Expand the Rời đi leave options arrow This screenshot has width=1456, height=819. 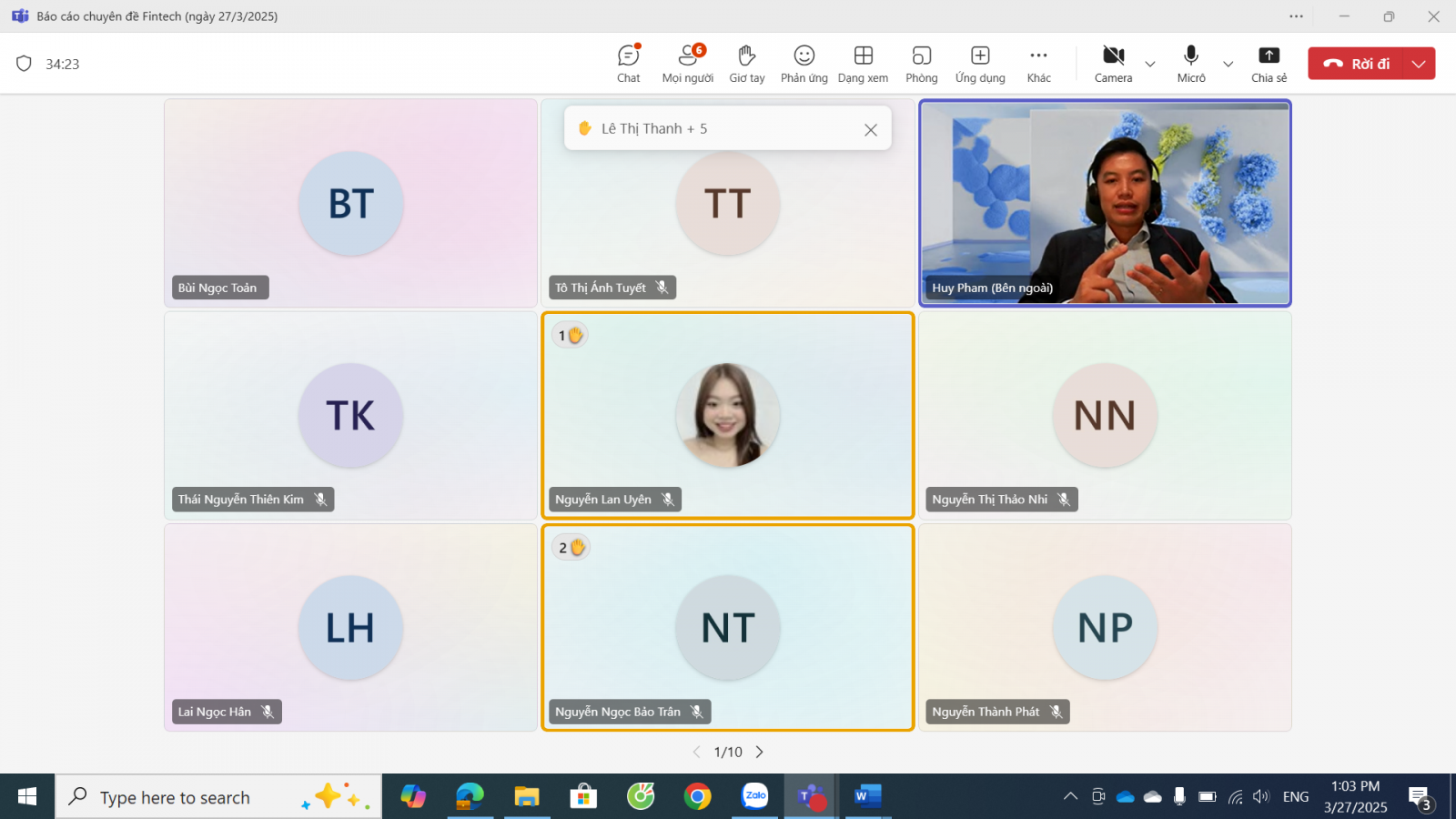(1419, 64)
